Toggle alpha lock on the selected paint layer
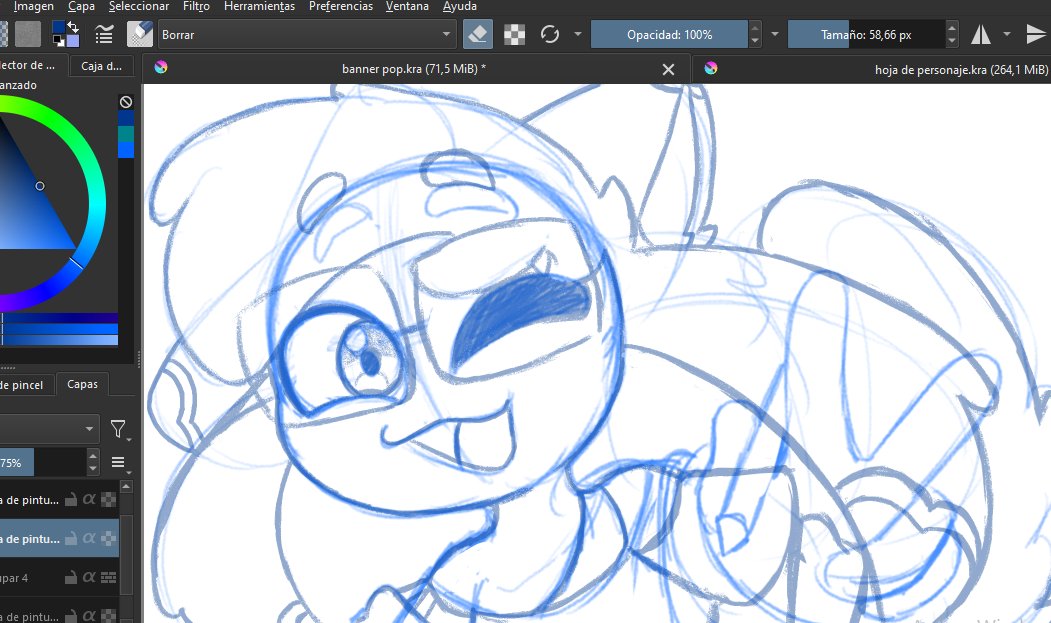This screenshot has height=623, width=1051. click(x=90, y=538)
